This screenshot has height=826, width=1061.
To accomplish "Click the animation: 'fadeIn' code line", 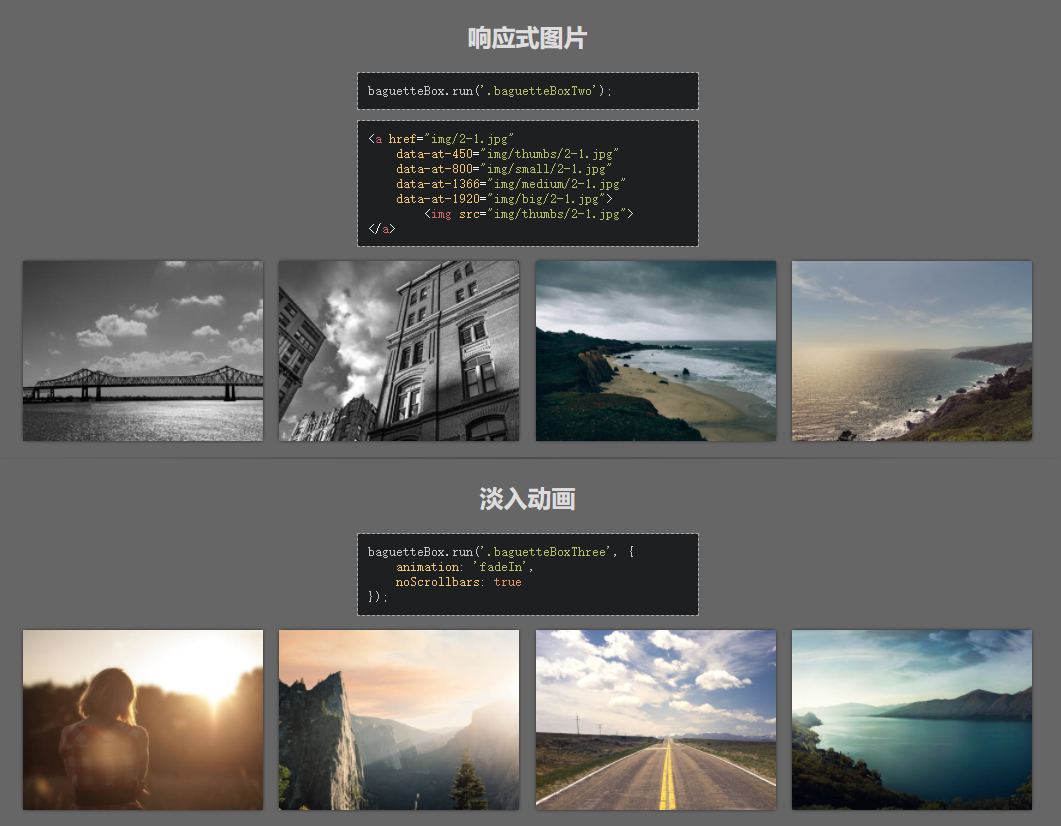I will tap(464, 567).
